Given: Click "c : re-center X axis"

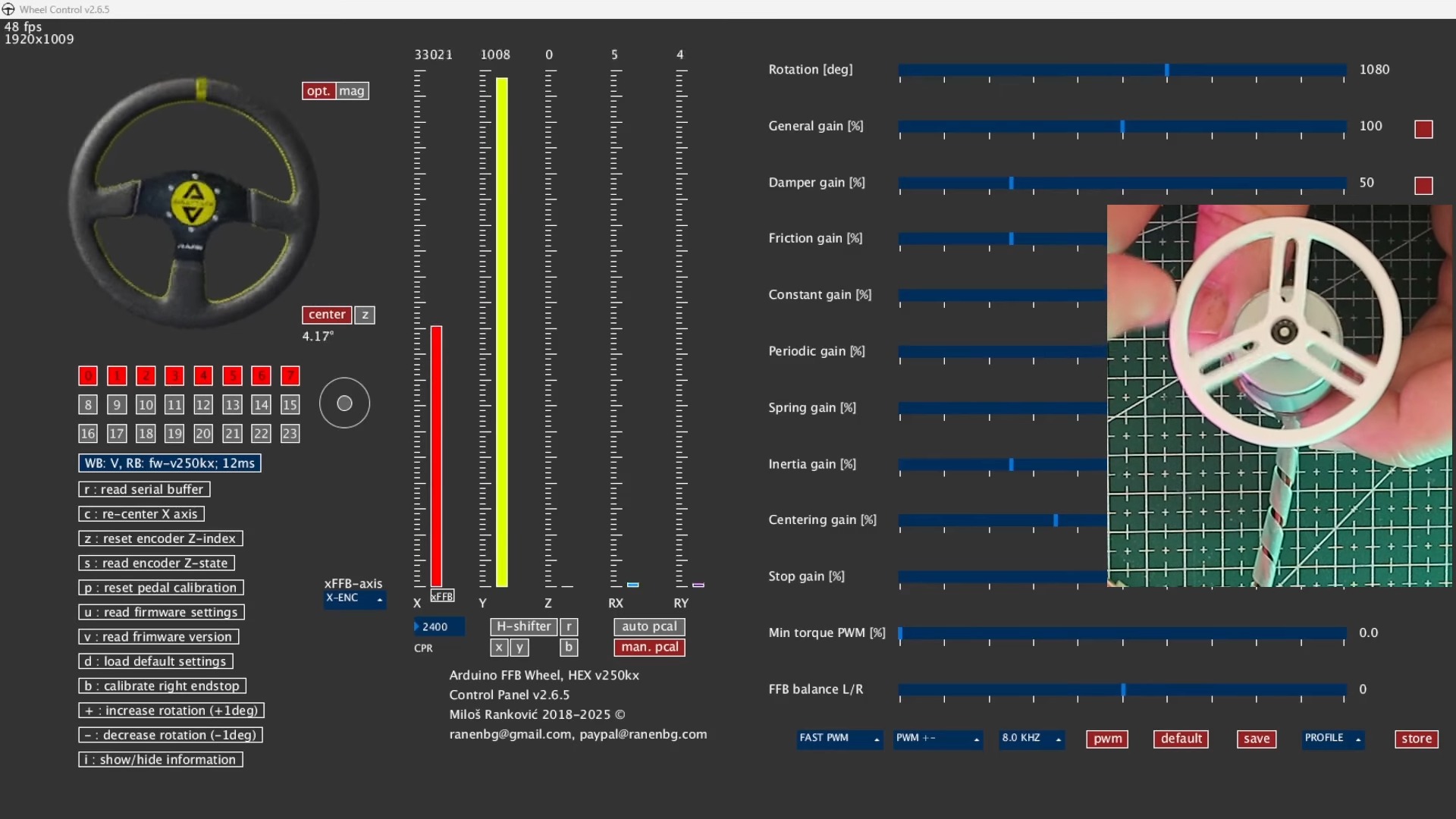Looking at the screenshot, I should click(141, 513).
